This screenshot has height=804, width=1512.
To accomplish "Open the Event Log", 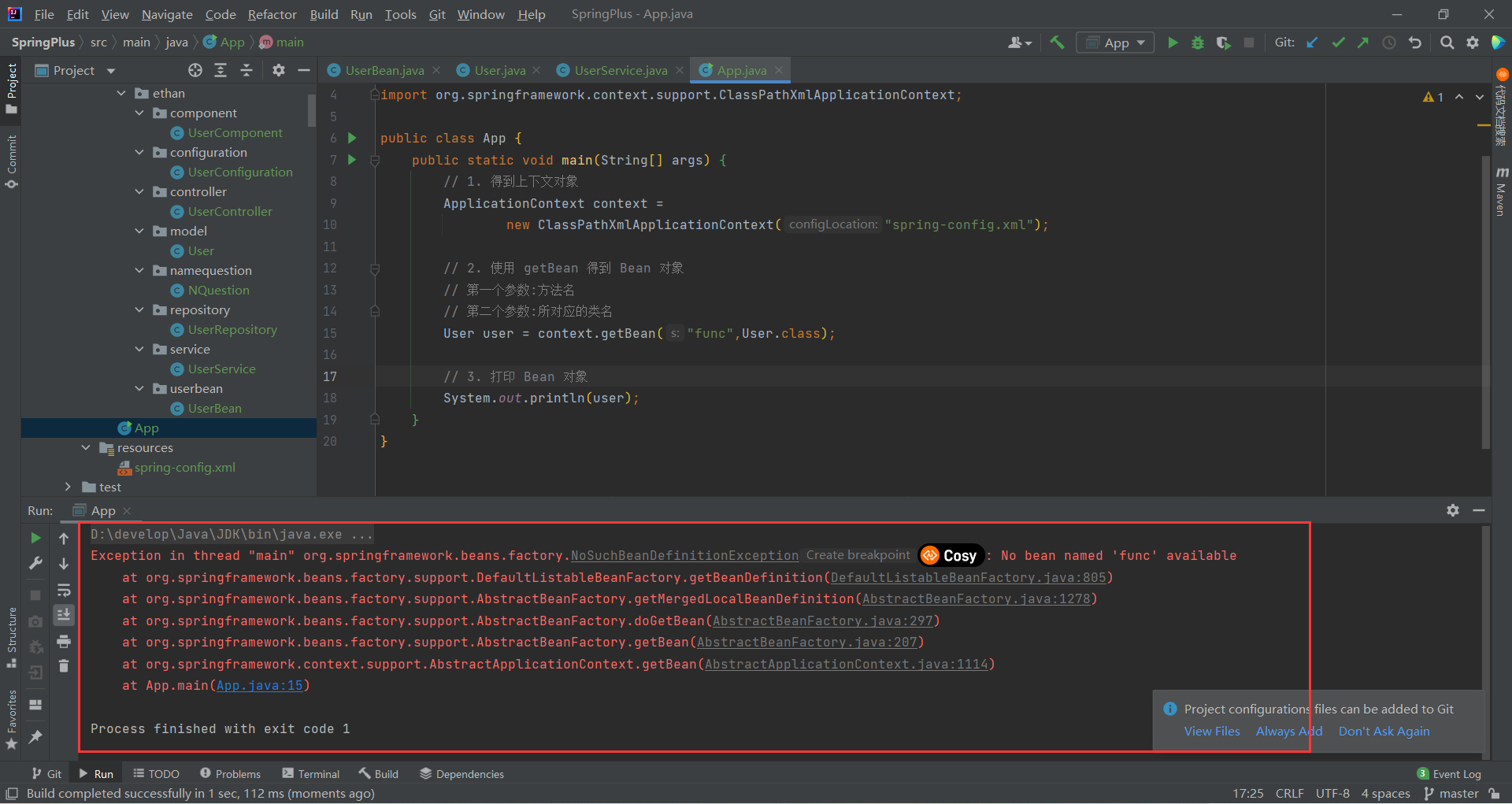I will pos(1449,773).
